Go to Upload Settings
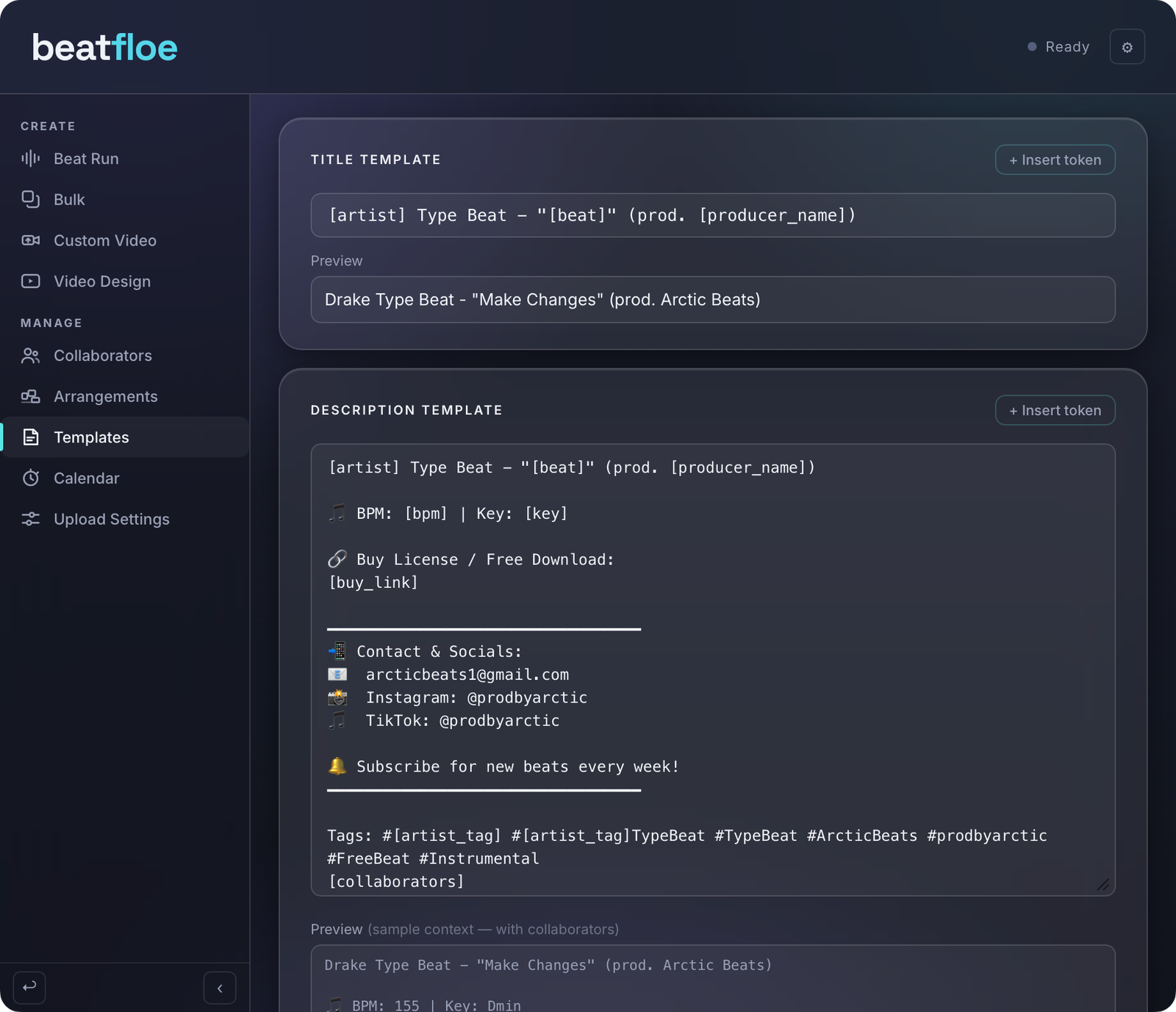The image size is (1176, 1012). (x=125, y=519)
